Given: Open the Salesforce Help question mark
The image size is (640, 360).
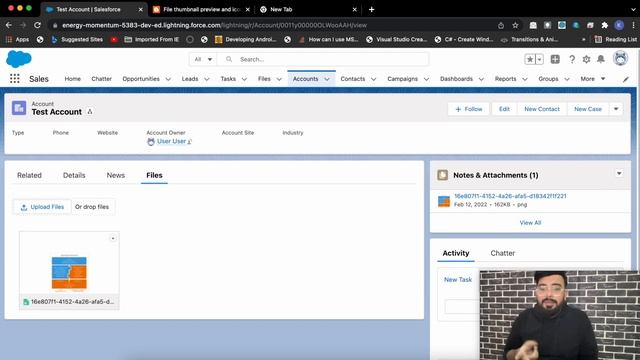Looking at the screenshot, I should tap(572, 59).
